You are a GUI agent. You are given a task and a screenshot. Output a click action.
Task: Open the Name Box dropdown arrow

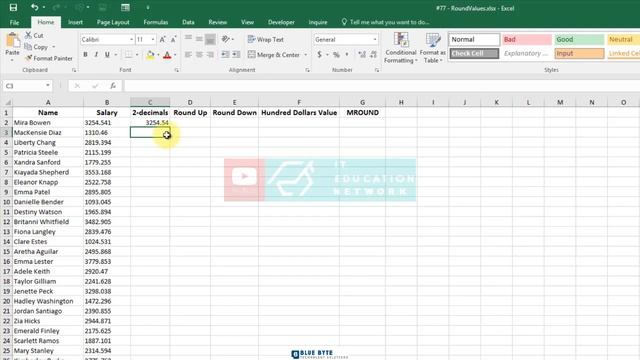pos(48,86)
